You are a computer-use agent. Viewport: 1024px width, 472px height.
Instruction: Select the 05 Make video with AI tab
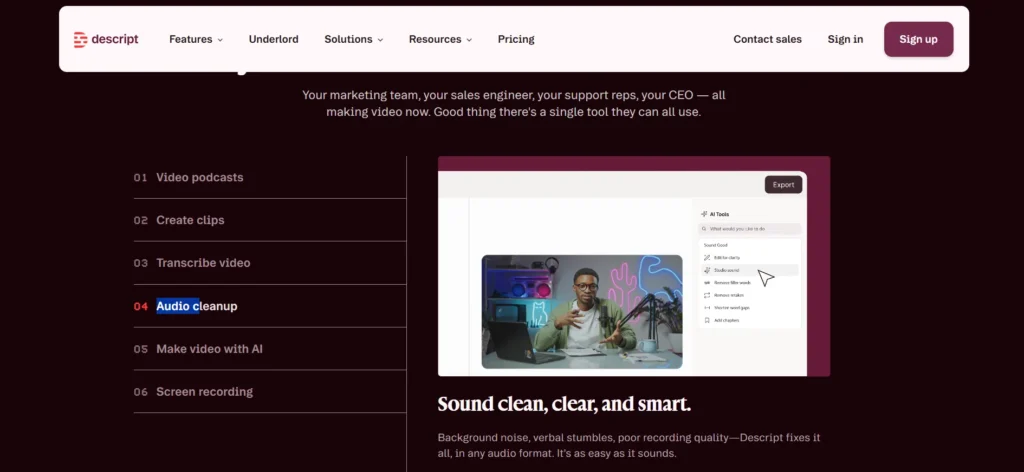pyautogui.click(x=270, y=349)
